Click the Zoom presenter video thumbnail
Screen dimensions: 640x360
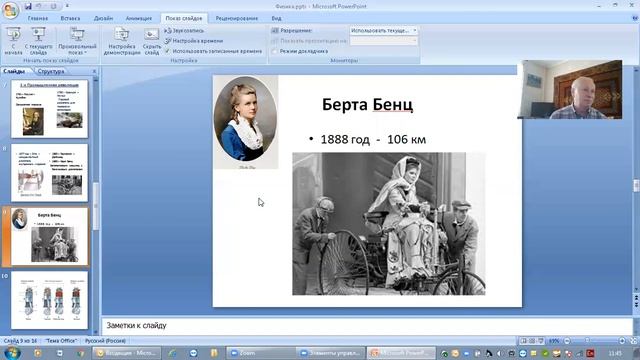tap(570, 89)
